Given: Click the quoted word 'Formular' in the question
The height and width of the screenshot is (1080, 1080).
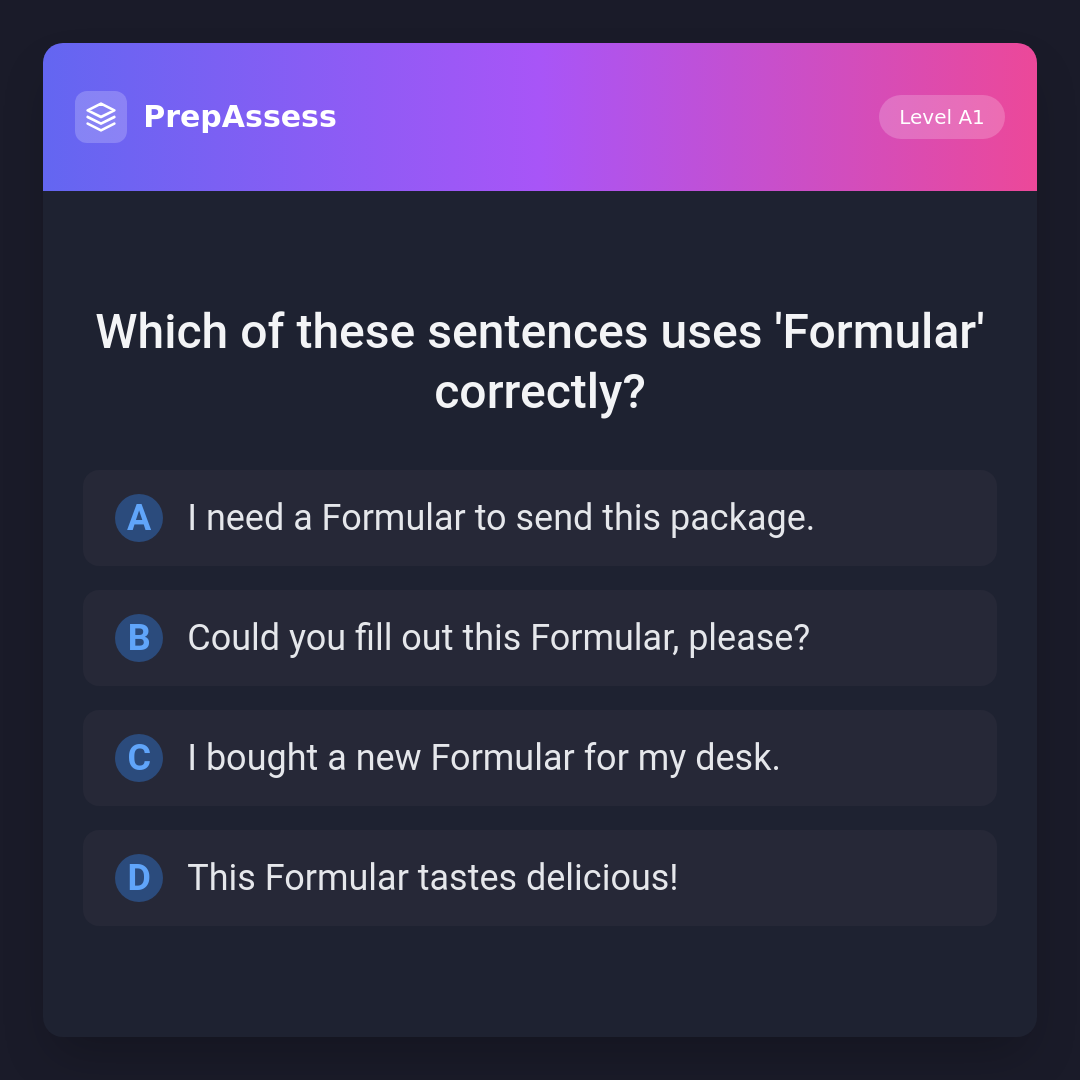Looking at the screenshot, I should [880, 332].
